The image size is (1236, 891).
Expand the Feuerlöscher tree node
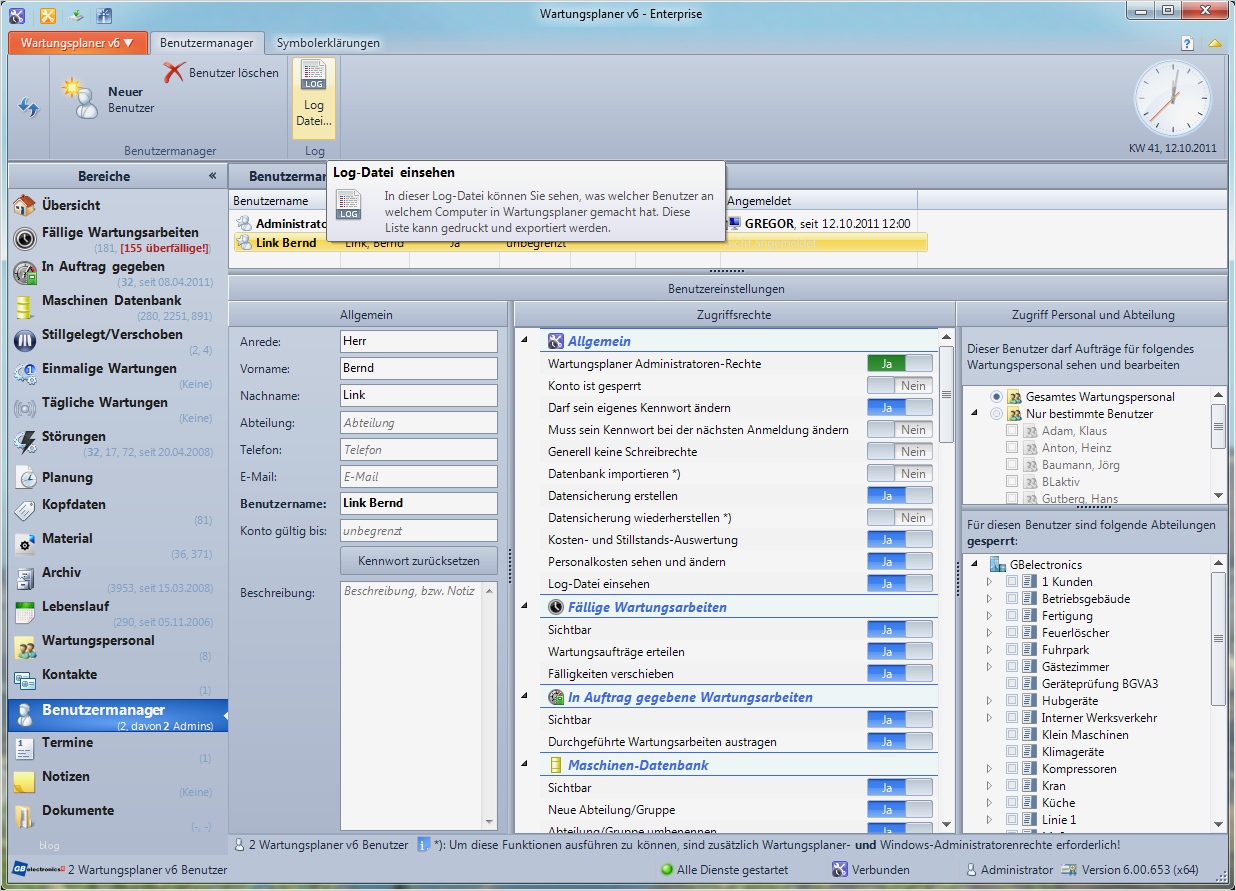click(990, 633)
